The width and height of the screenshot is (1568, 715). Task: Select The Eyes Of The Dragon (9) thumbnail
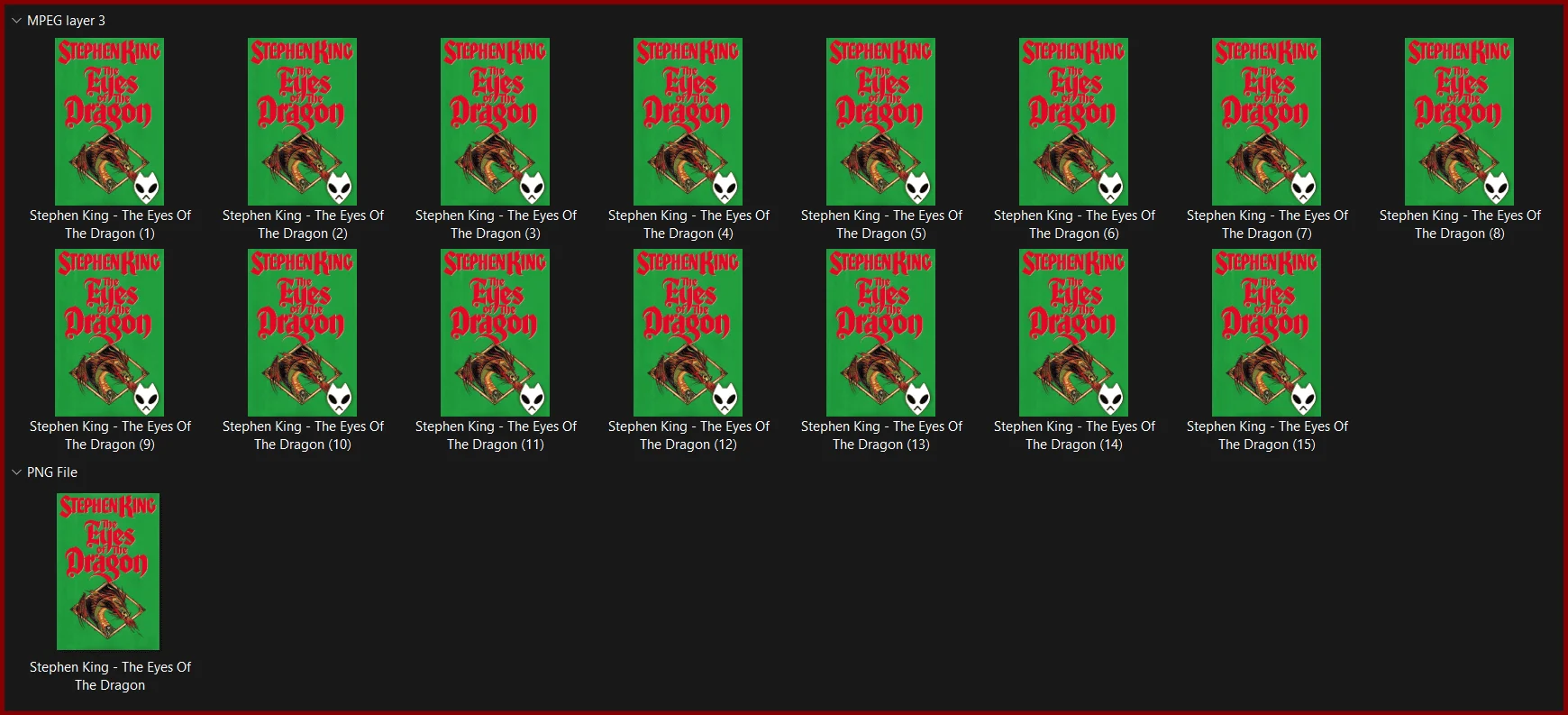click(x=109, y=333)
